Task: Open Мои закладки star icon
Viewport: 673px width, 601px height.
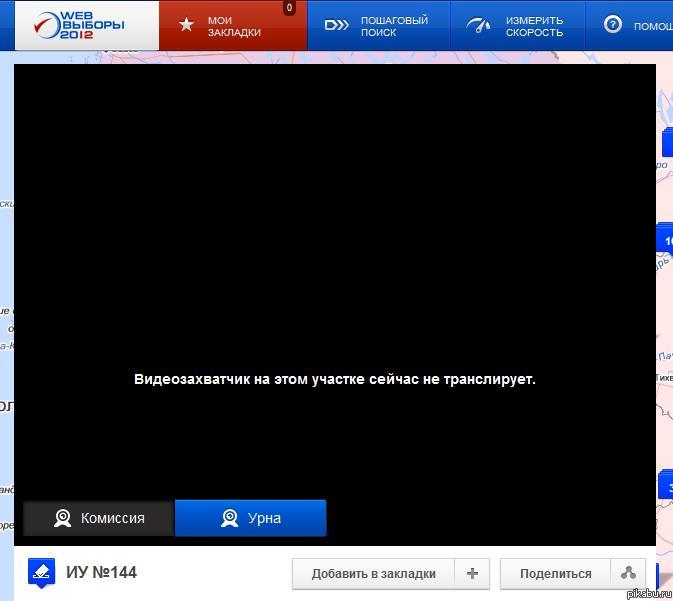Action: coord(186,24)
